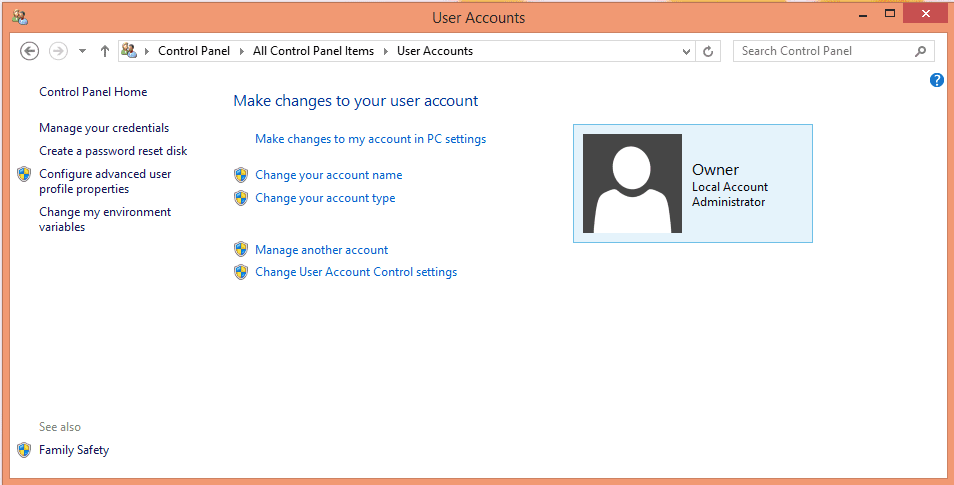The width and height of the screenshot is (954, 485).
Task: Refresh the User Accounts page
Action: tap(708, 52)
